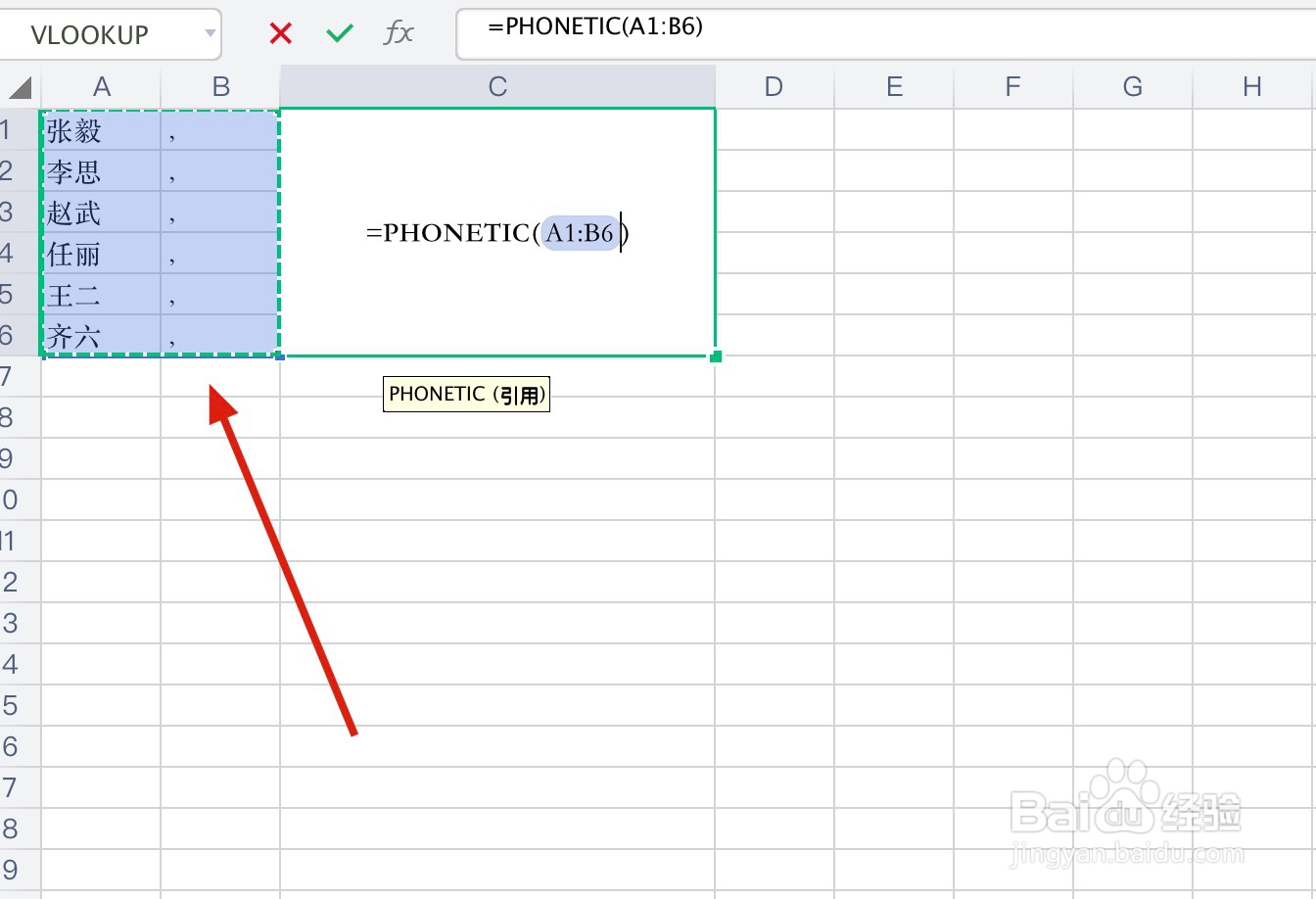Click the comma cell in row 1

[220, 130]
